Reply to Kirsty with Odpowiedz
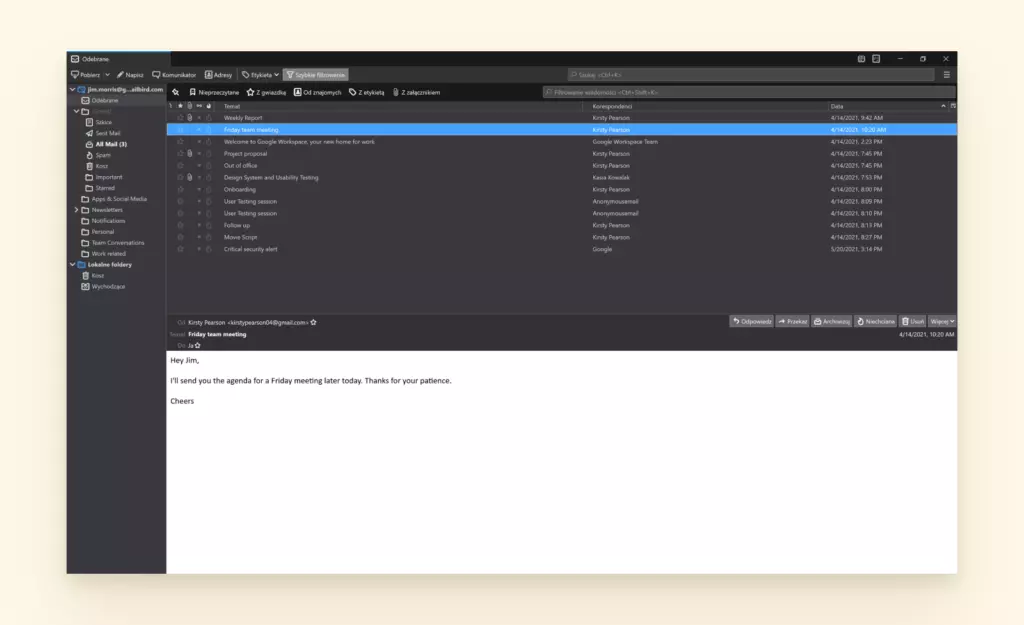 tap(752, 320)
